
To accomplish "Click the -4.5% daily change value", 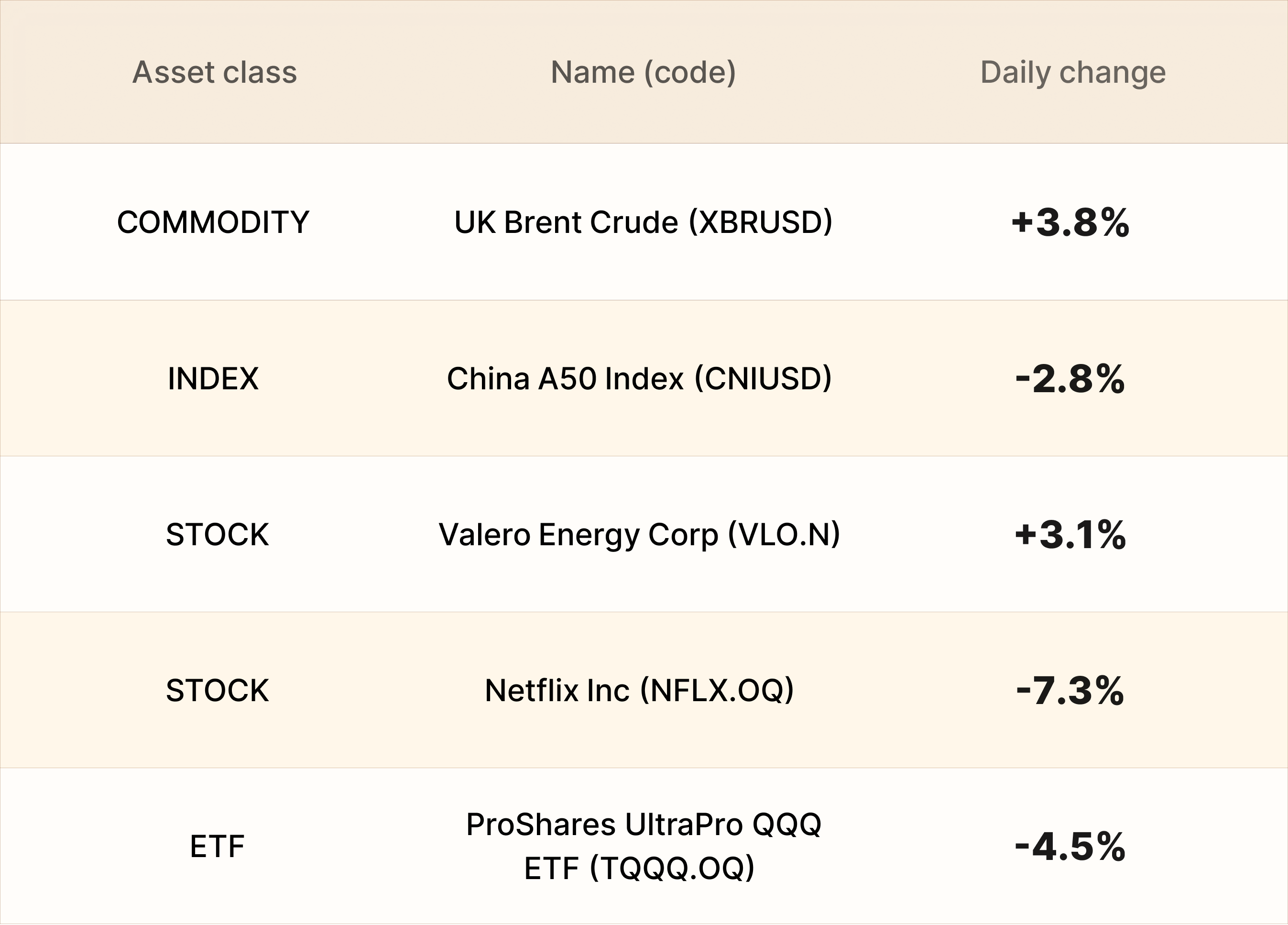I will (1070, 847).
